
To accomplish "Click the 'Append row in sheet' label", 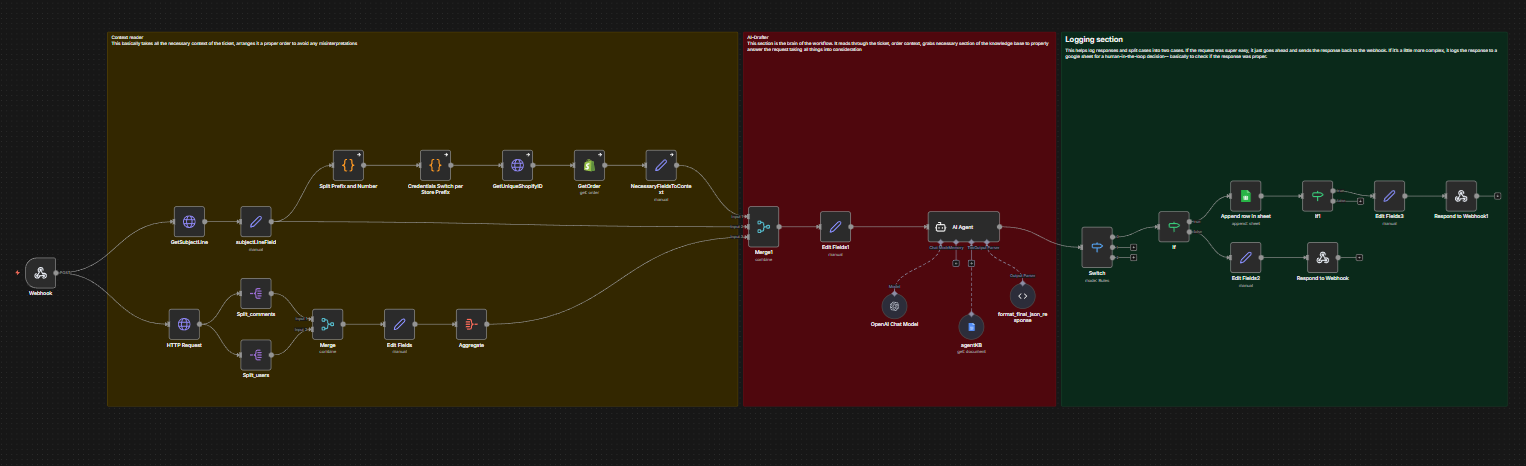I will (x=1245, y=217).
